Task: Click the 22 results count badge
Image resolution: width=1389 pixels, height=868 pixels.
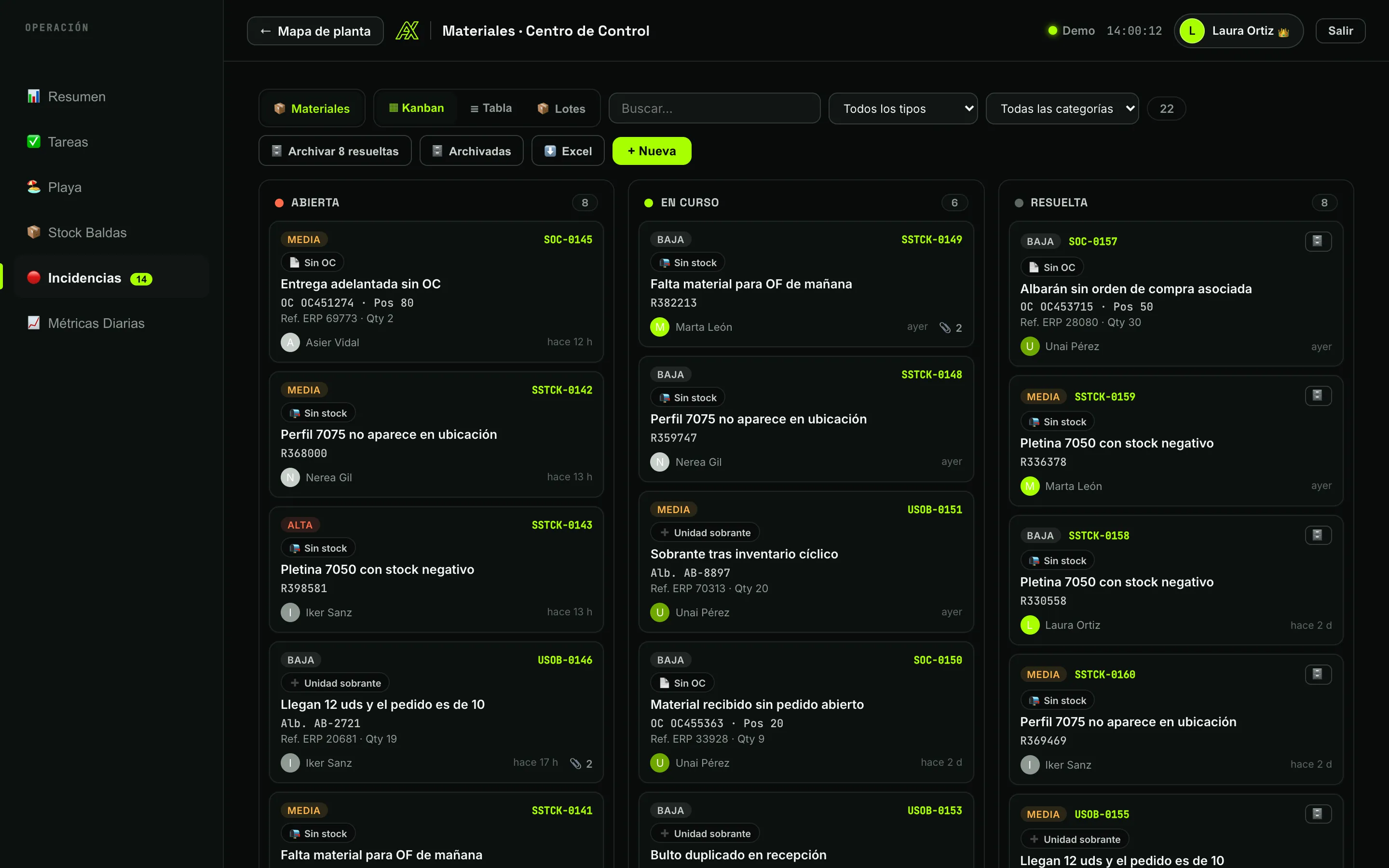Action: click(1166, 108)
